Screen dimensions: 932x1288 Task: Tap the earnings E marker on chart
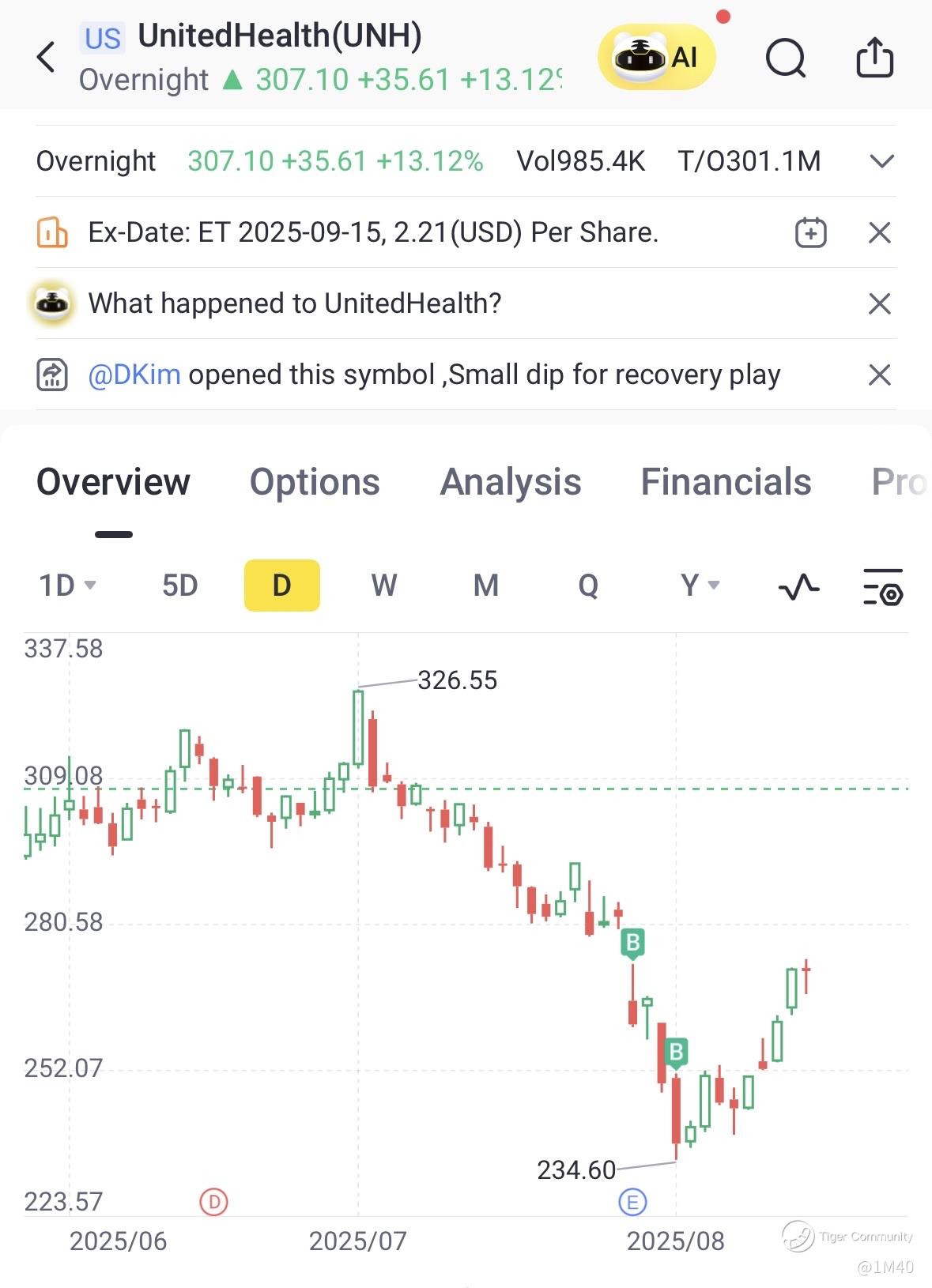point(632,1203)
